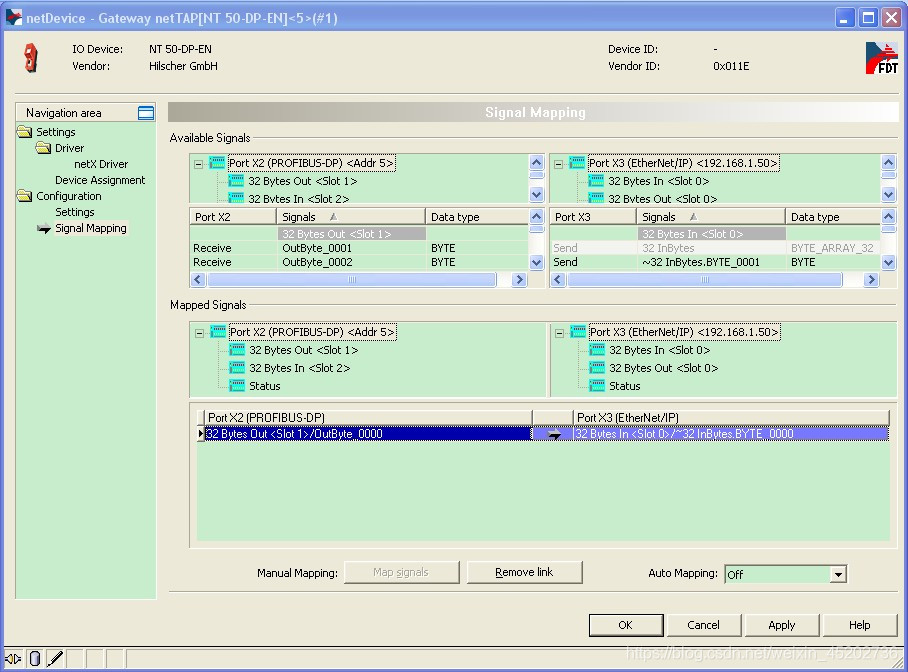
Task: Click the Port X3 Data type column header
Action: [x=833, y=217]
